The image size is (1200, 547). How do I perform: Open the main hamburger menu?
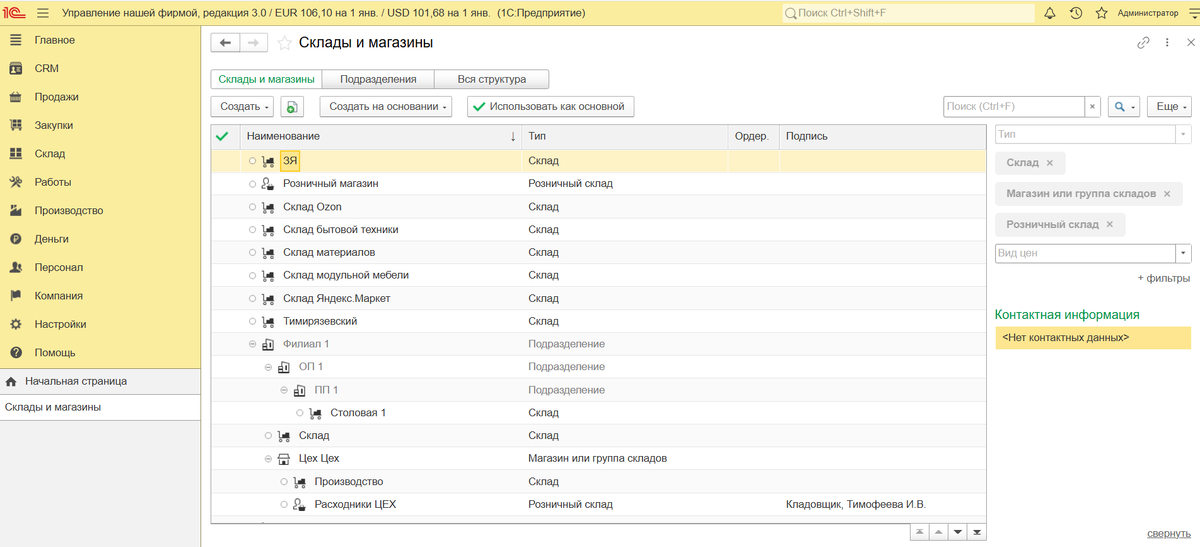tap(43, 13)
